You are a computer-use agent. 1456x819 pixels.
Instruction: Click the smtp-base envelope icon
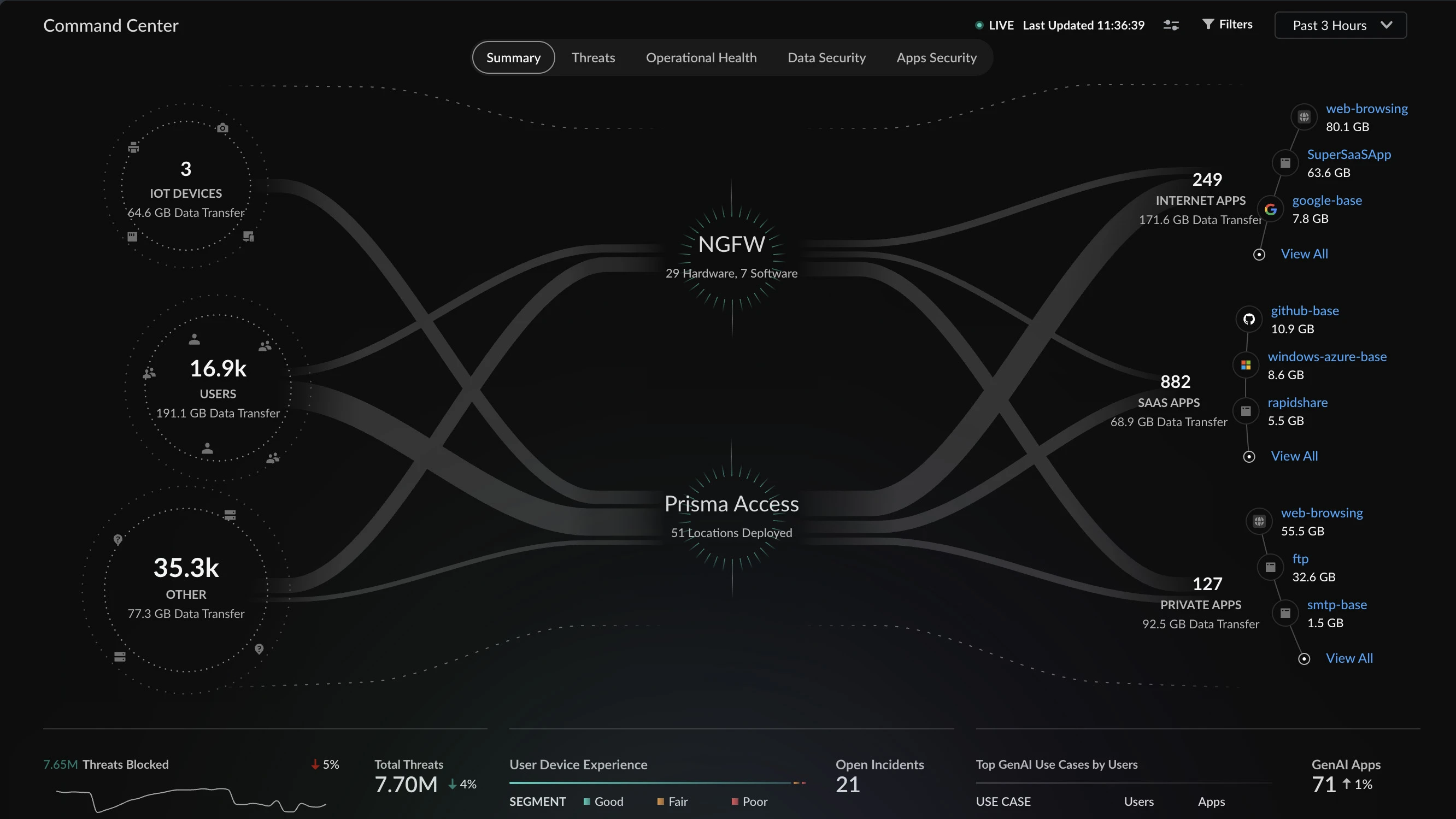tap(1285, 612)
